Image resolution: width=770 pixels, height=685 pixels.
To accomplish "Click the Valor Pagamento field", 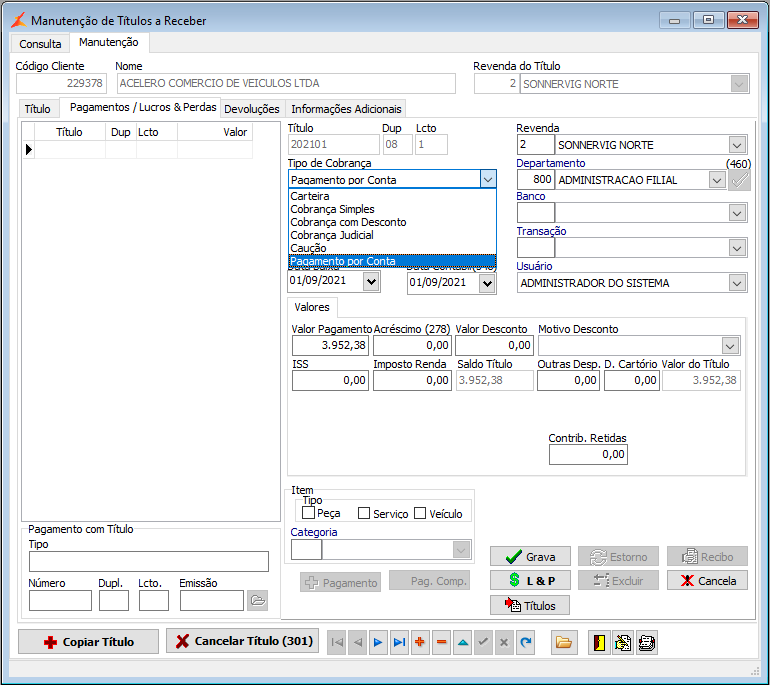I will (x=330, y=345).
